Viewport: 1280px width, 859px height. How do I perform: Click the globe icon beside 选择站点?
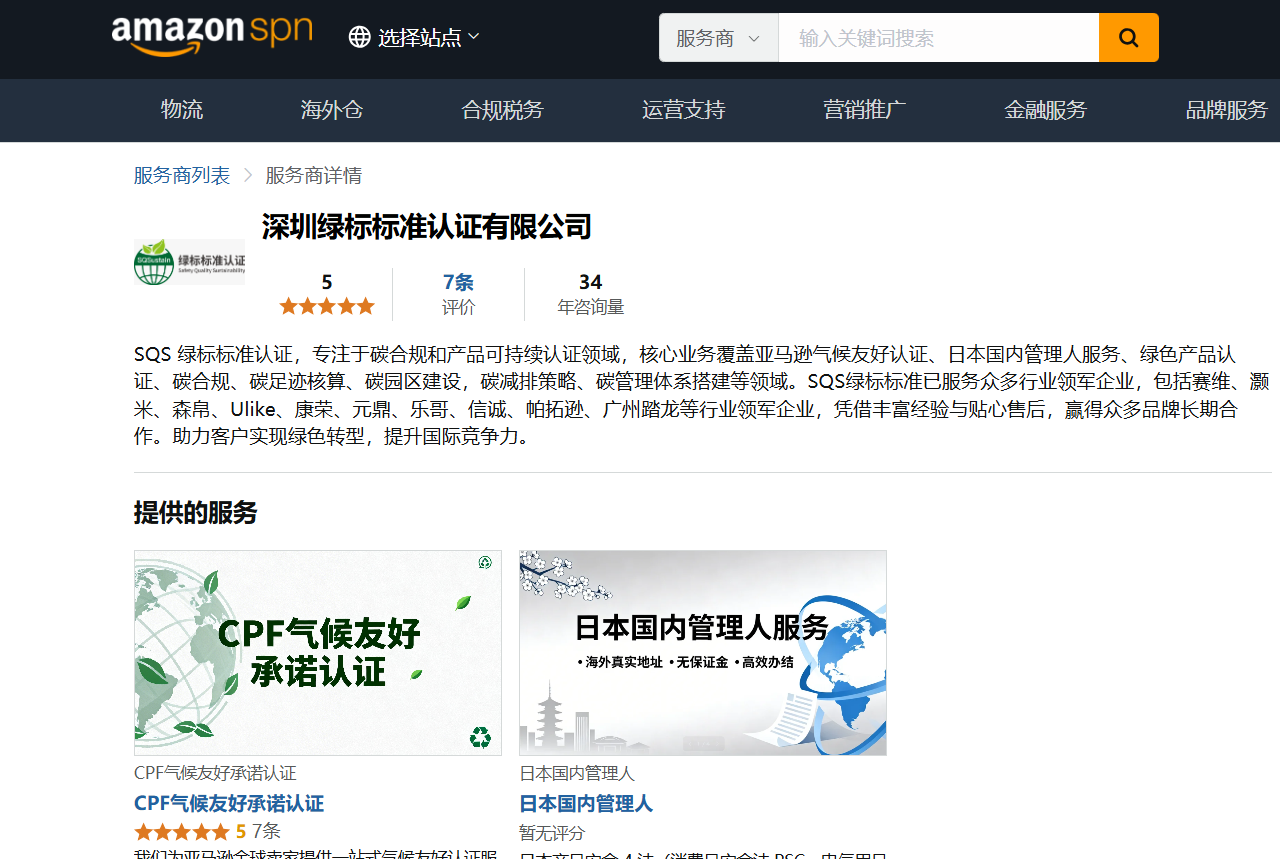[x=359, y=38]
